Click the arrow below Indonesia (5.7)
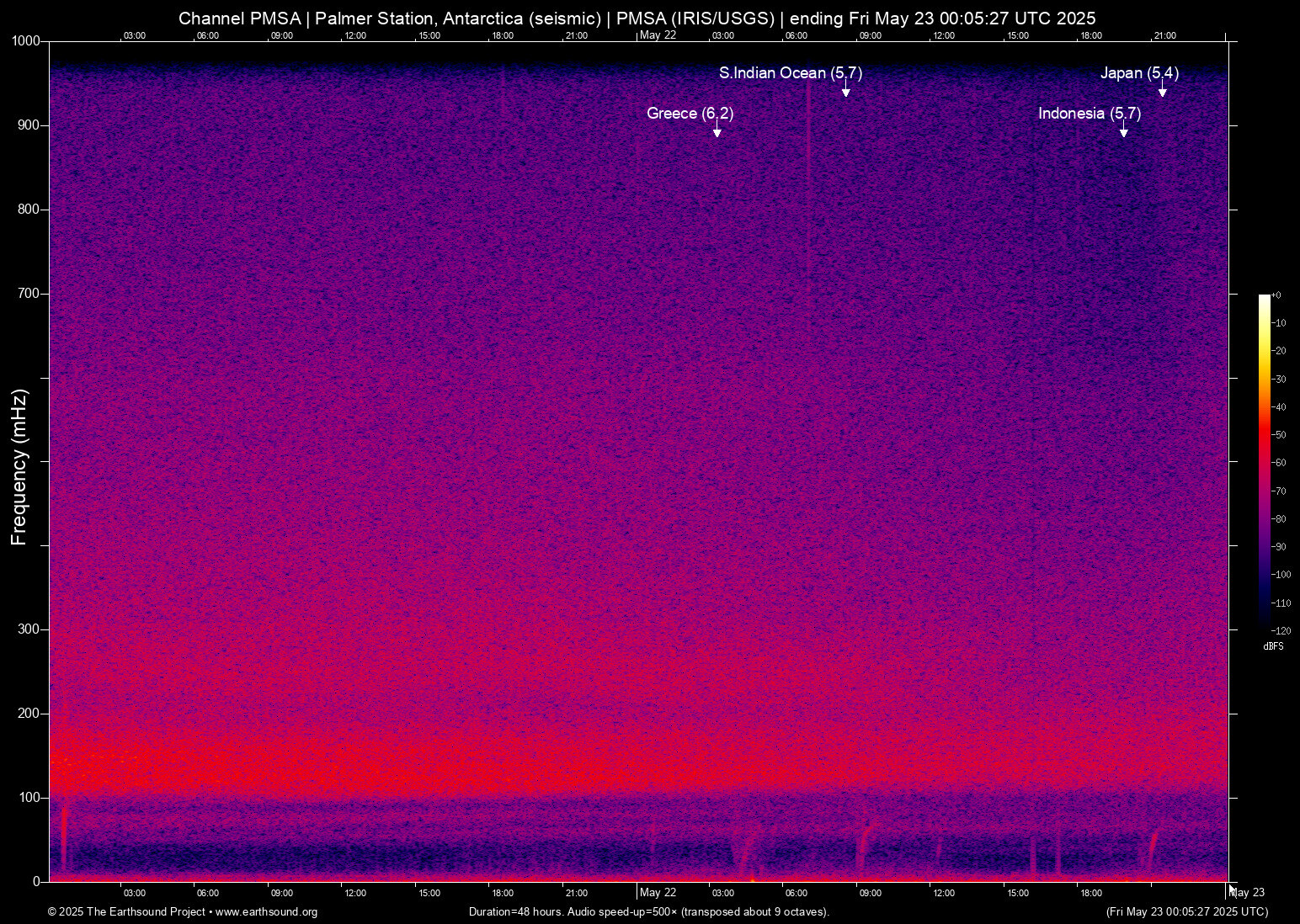Viewport: 1300px width, 924px height. point(1123,131)
